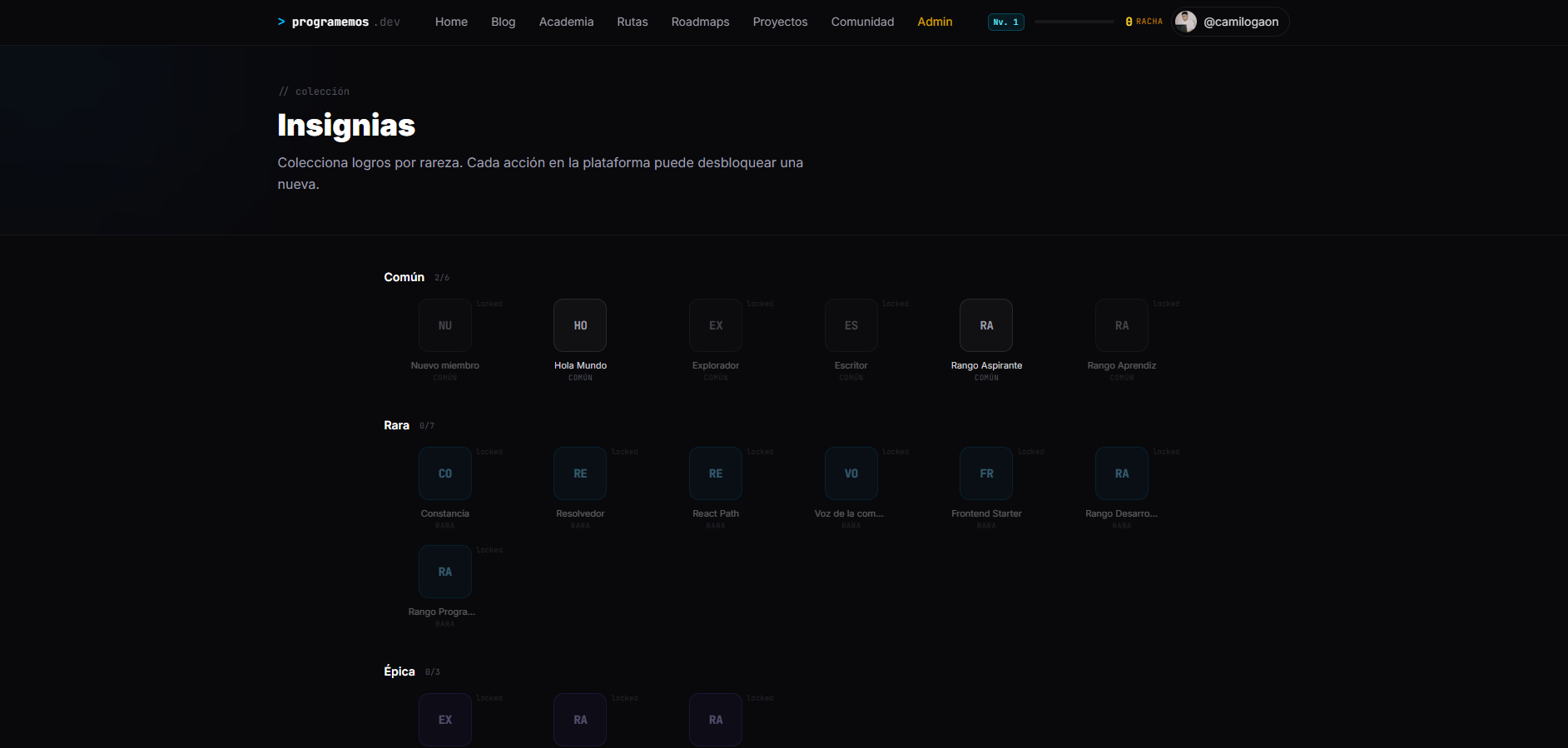Select the Voz de la com... badge icon
The image size is (1568, 748).
[851, 473]
